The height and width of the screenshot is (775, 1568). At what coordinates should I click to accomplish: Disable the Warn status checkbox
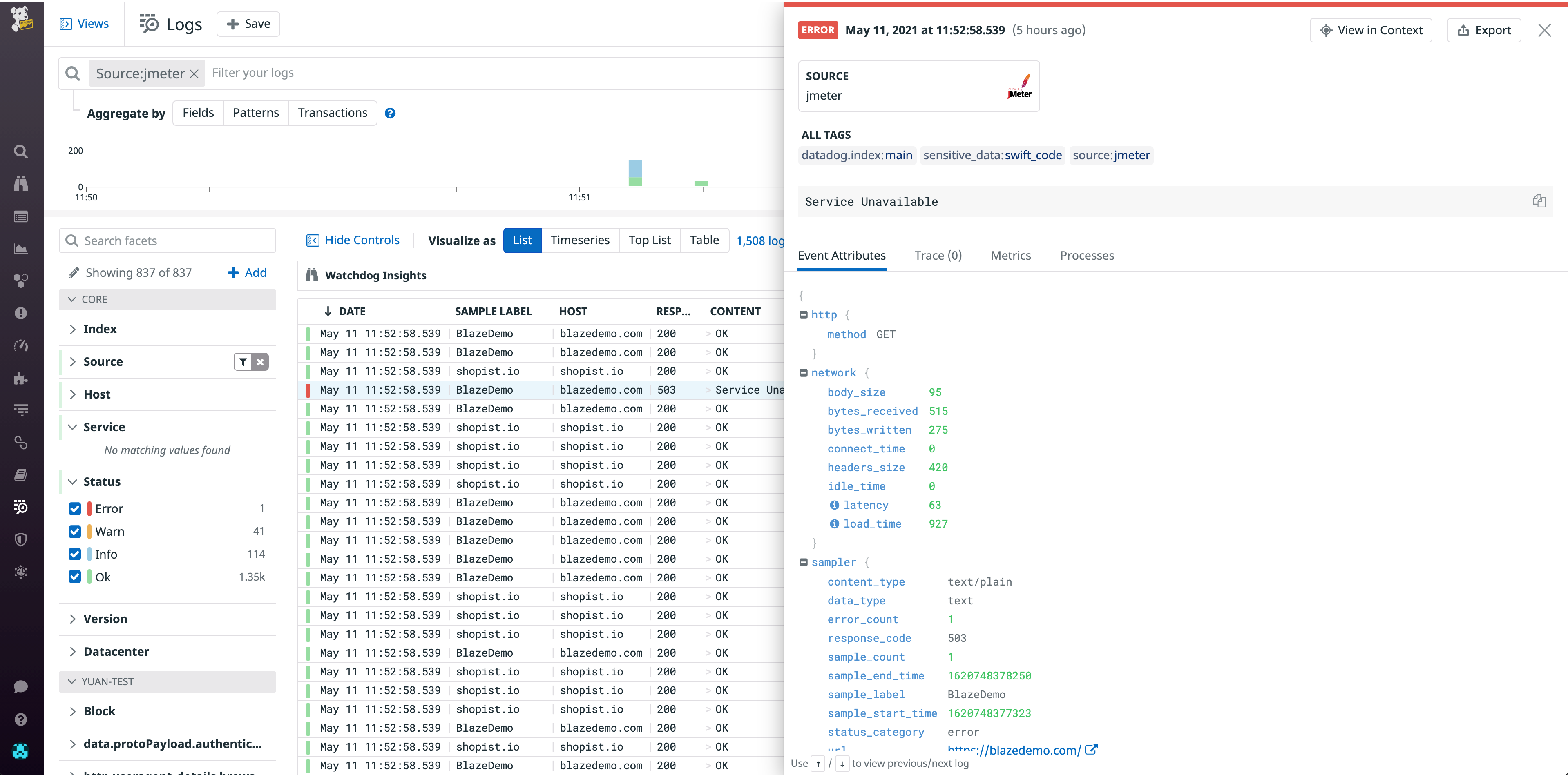pyautogui.click(x=74, y=531)
